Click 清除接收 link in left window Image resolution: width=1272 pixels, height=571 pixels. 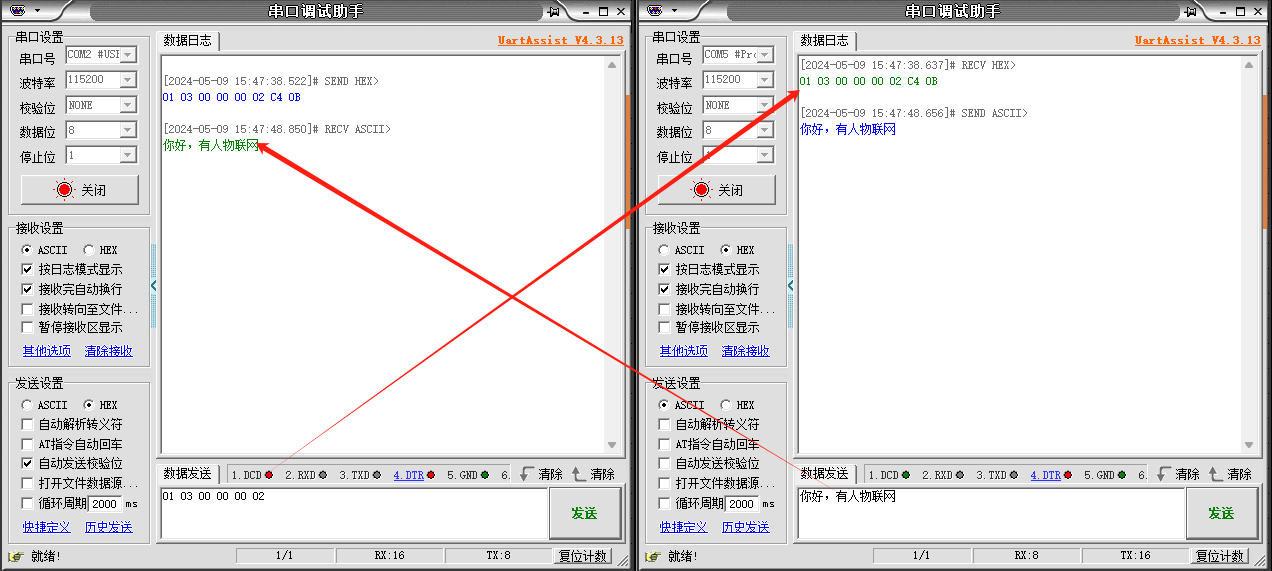pos(108,351)
